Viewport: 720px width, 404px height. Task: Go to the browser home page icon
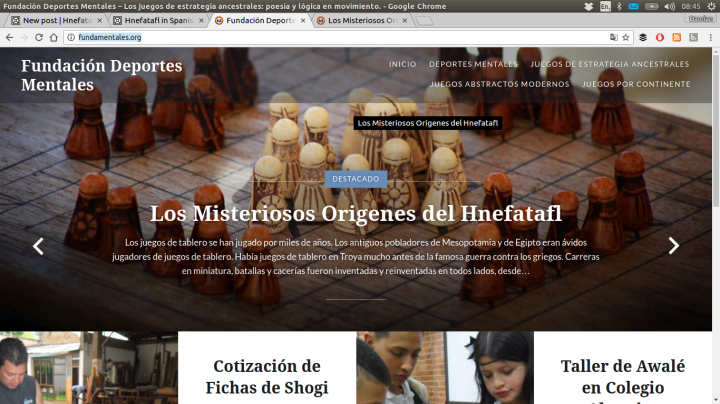tap(54, 37)
